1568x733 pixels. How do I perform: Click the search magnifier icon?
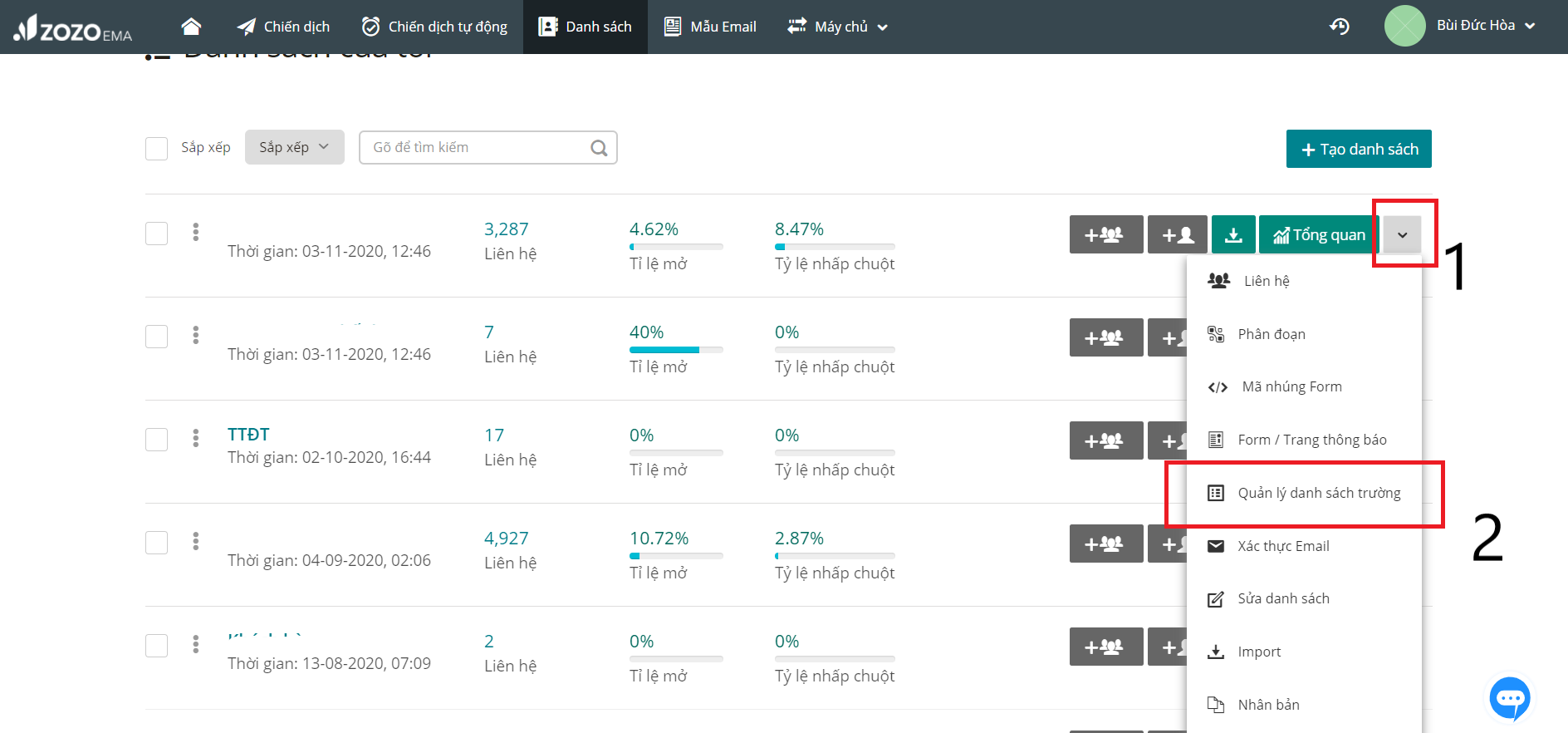click(599, 148)
